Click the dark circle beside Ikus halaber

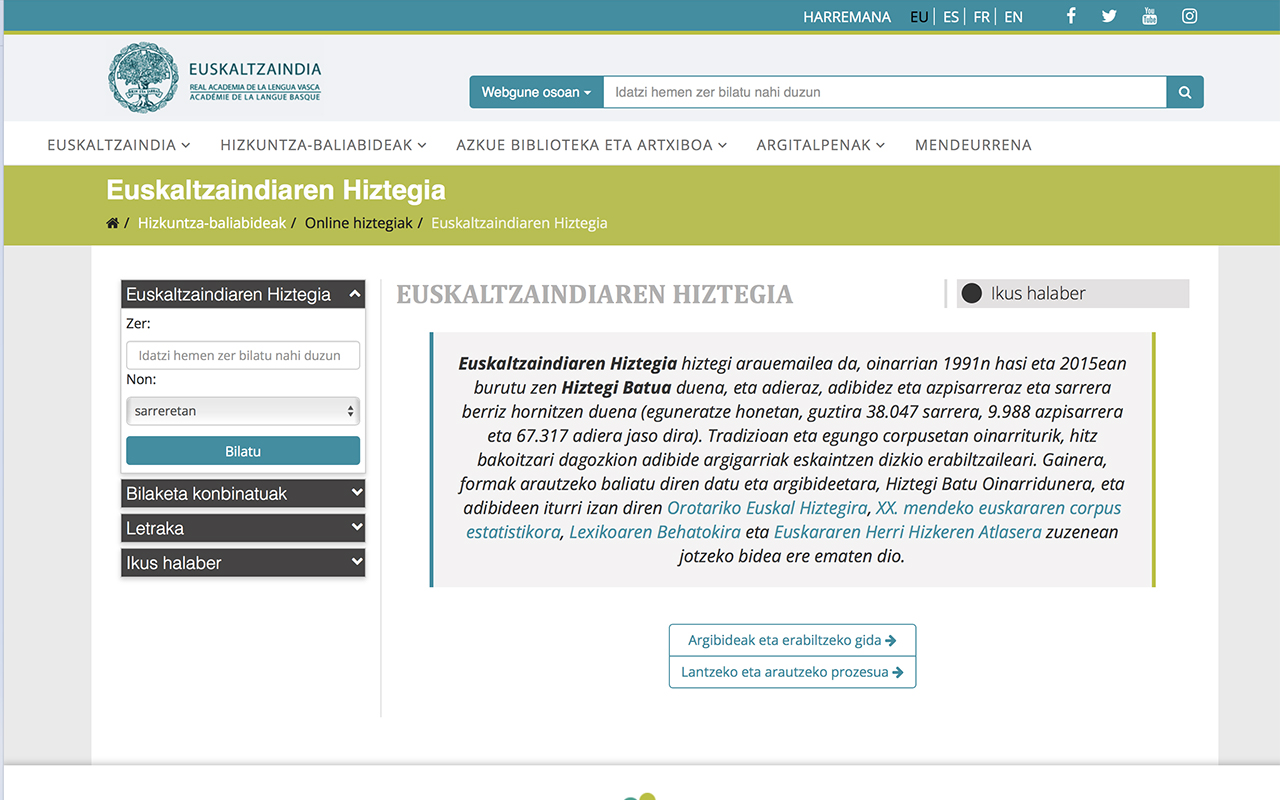pos(971,294)
